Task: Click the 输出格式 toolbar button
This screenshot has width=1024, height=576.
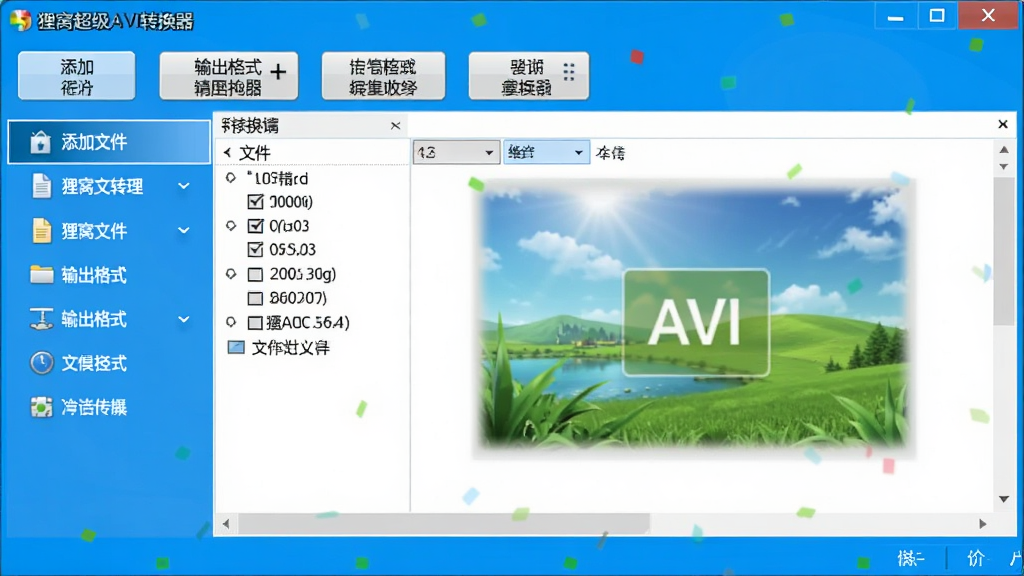Action: [229, 76]
